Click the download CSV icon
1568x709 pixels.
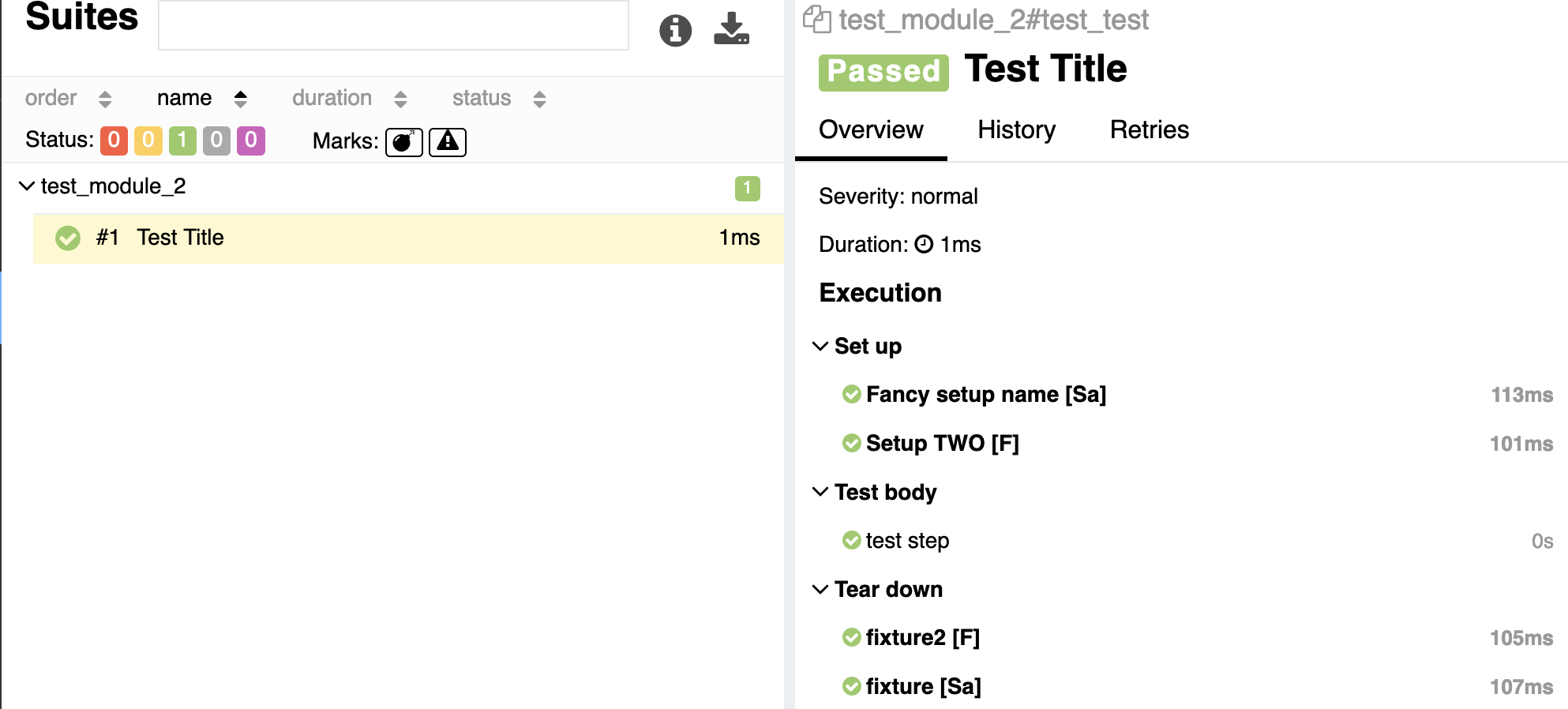coord(731,29)
